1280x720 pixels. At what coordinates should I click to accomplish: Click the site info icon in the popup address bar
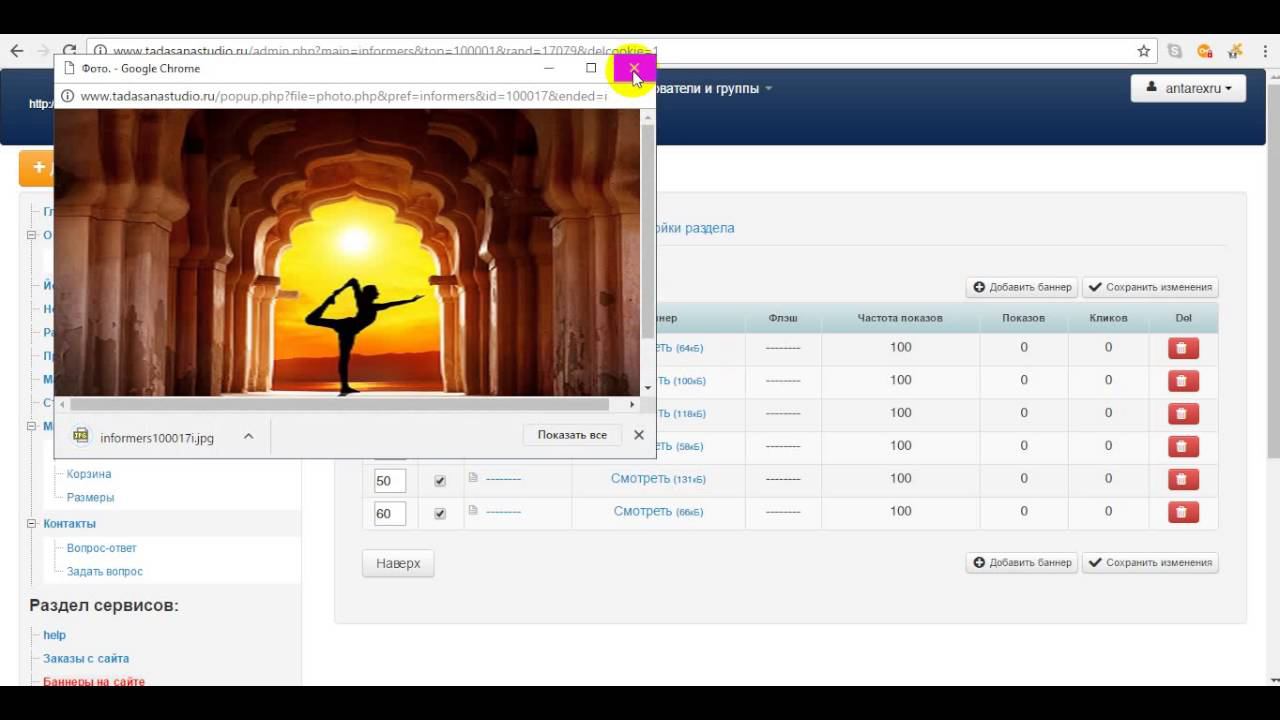click(x=68, y=96)
